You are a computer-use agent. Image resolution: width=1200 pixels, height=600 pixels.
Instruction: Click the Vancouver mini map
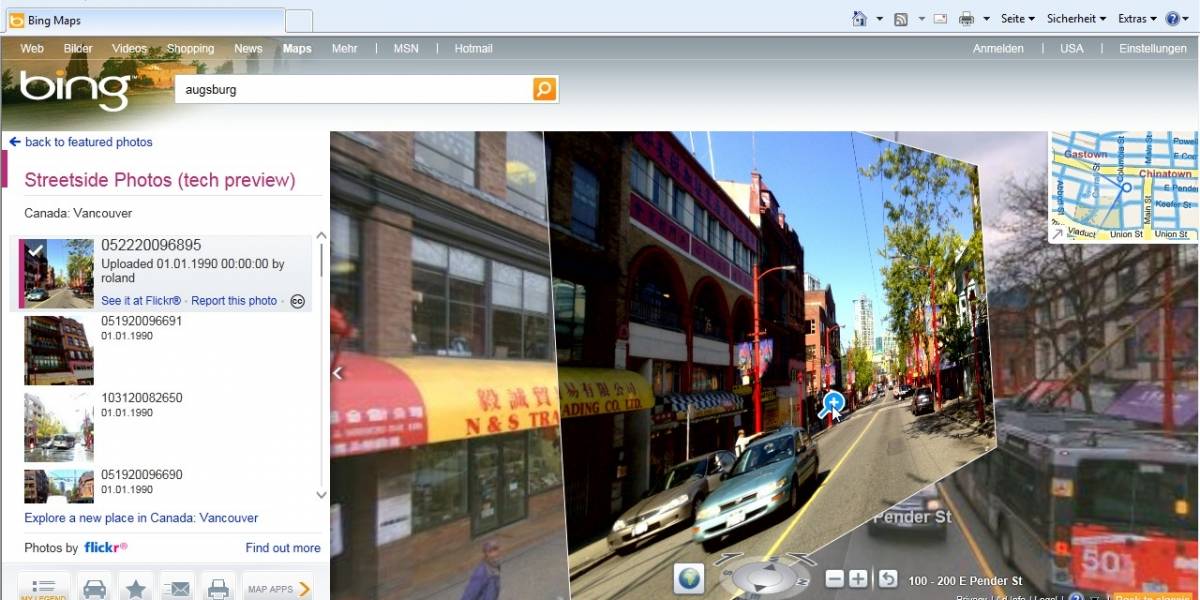1123,187
